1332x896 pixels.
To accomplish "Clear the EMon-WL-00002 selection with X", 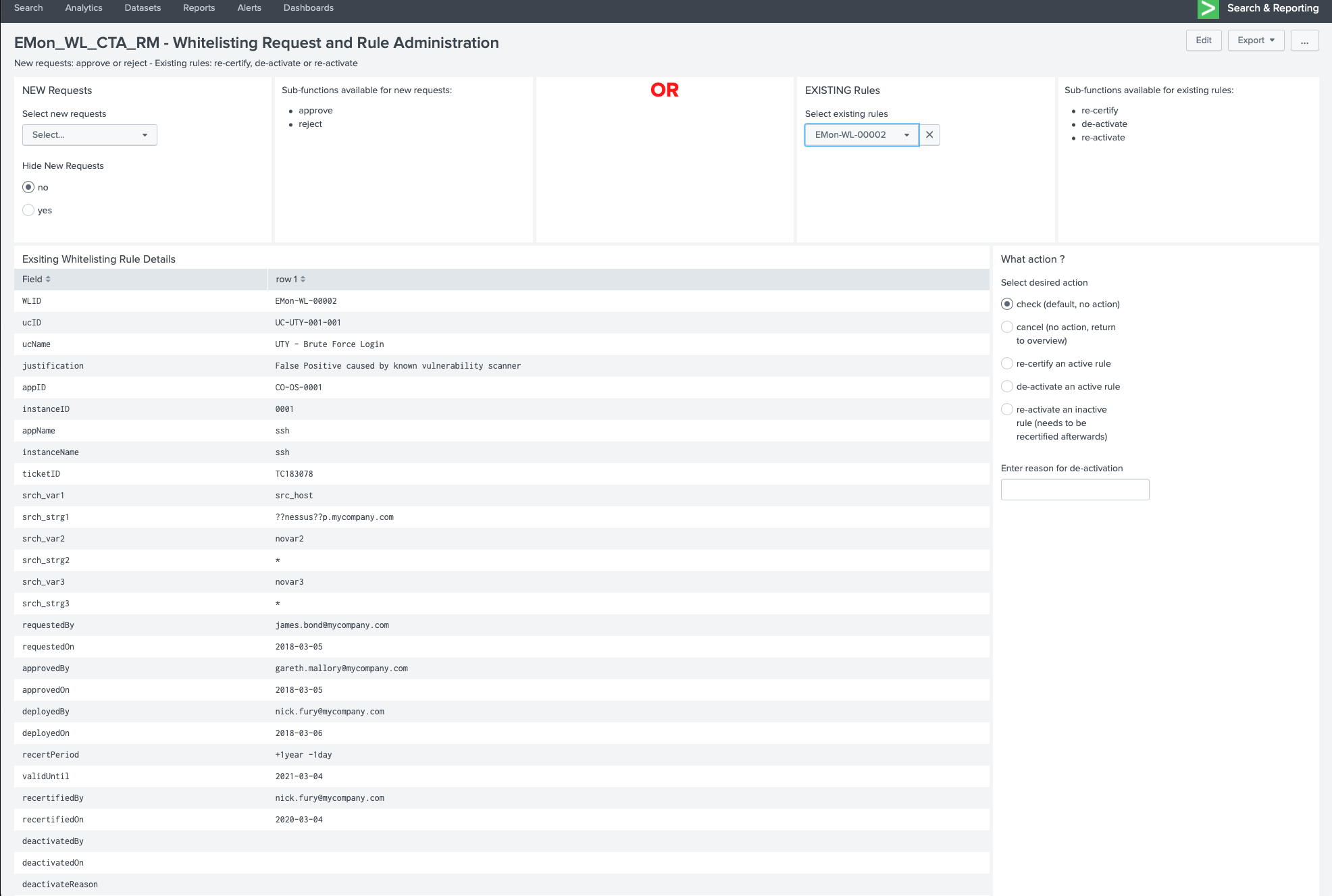I will pos(929,135).
